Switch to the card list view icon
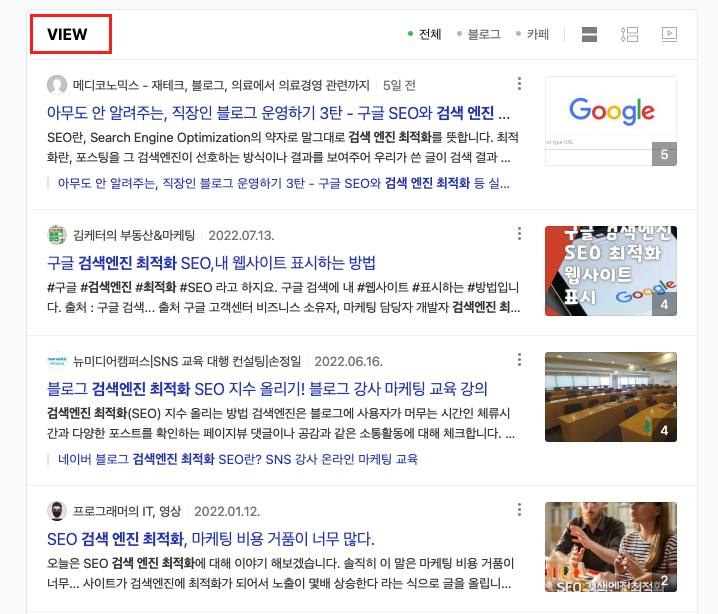Screen dimensions: 718x614 pyautogui.click(x=589, y=34)
